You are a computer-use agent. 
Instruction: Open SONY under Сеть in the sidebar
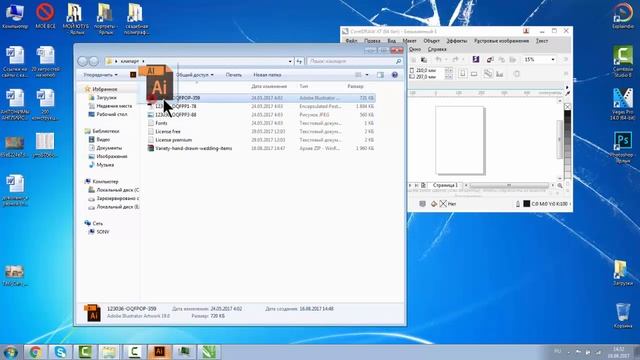[x=102, y=232]
